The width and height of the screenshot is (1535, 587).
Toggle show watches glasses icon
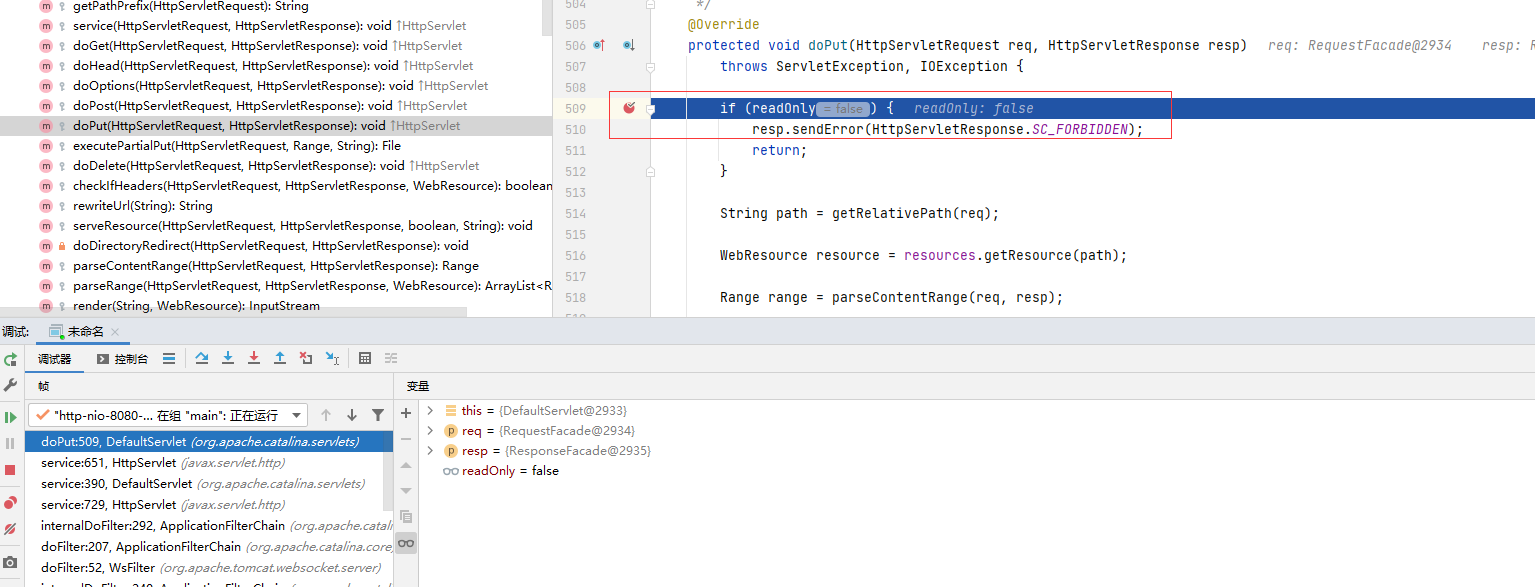coord(406,543)
